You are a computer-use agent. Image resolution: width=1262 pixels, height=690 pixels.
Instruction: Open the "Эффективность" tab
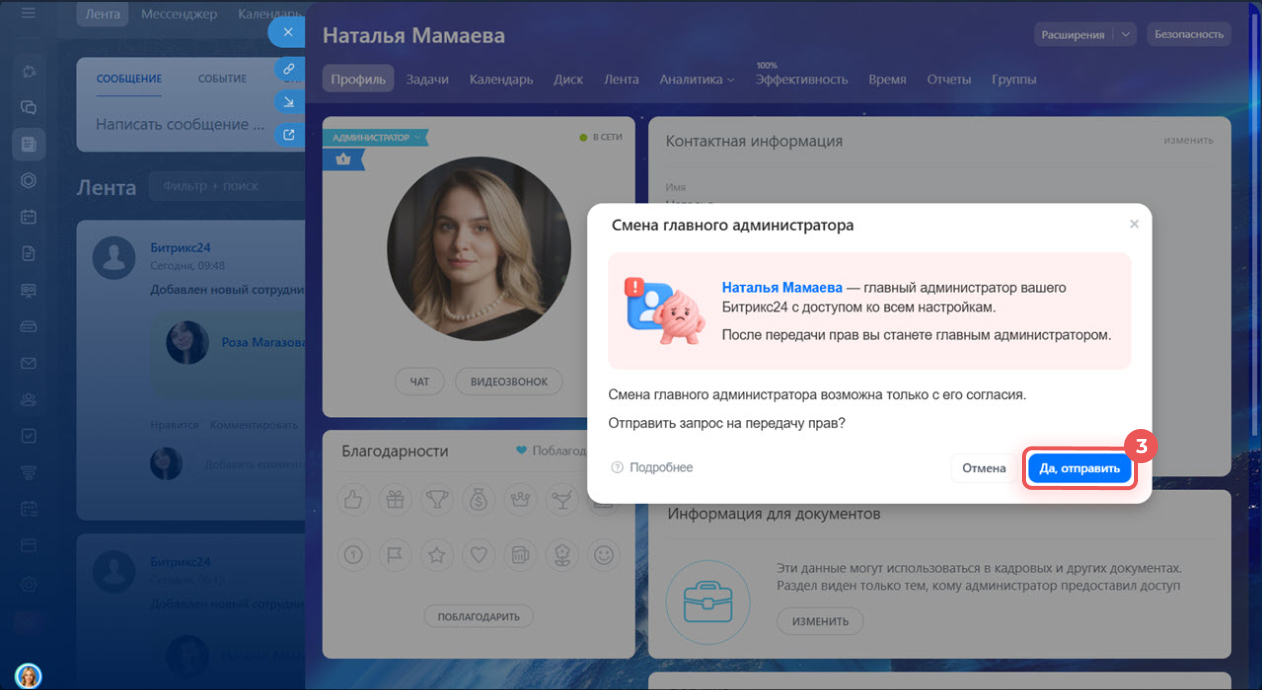[801, 80]
